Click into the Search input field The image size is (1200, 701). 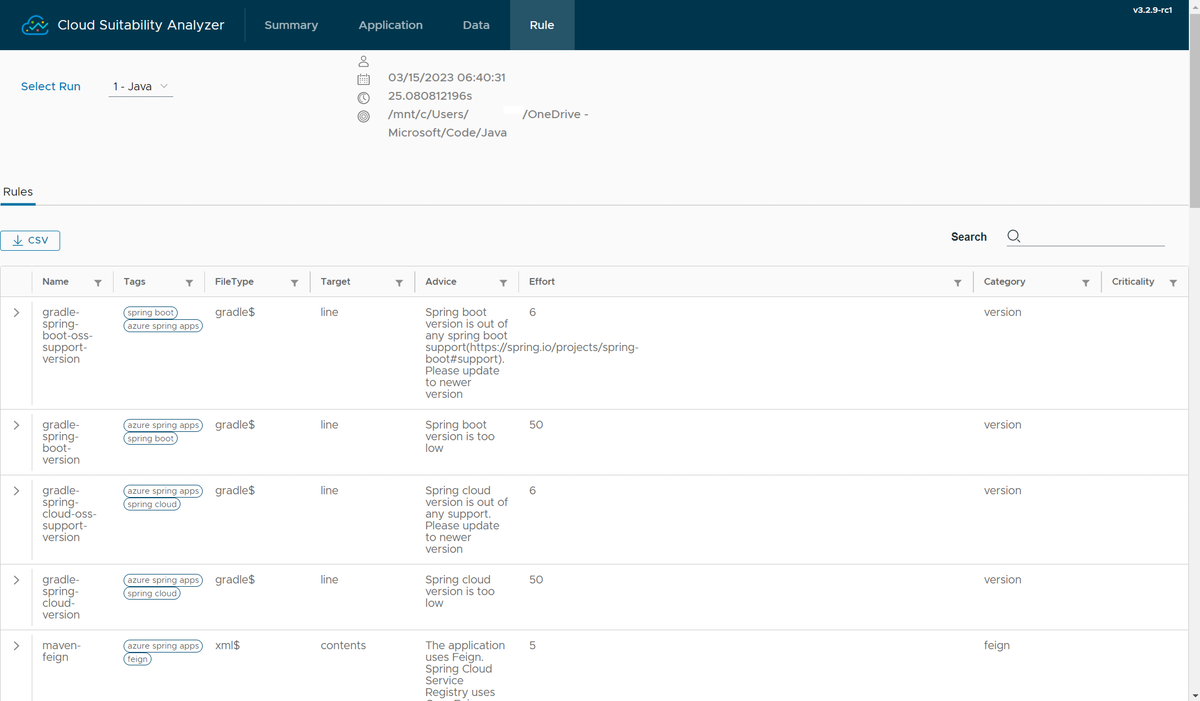tap(1095, 237)
